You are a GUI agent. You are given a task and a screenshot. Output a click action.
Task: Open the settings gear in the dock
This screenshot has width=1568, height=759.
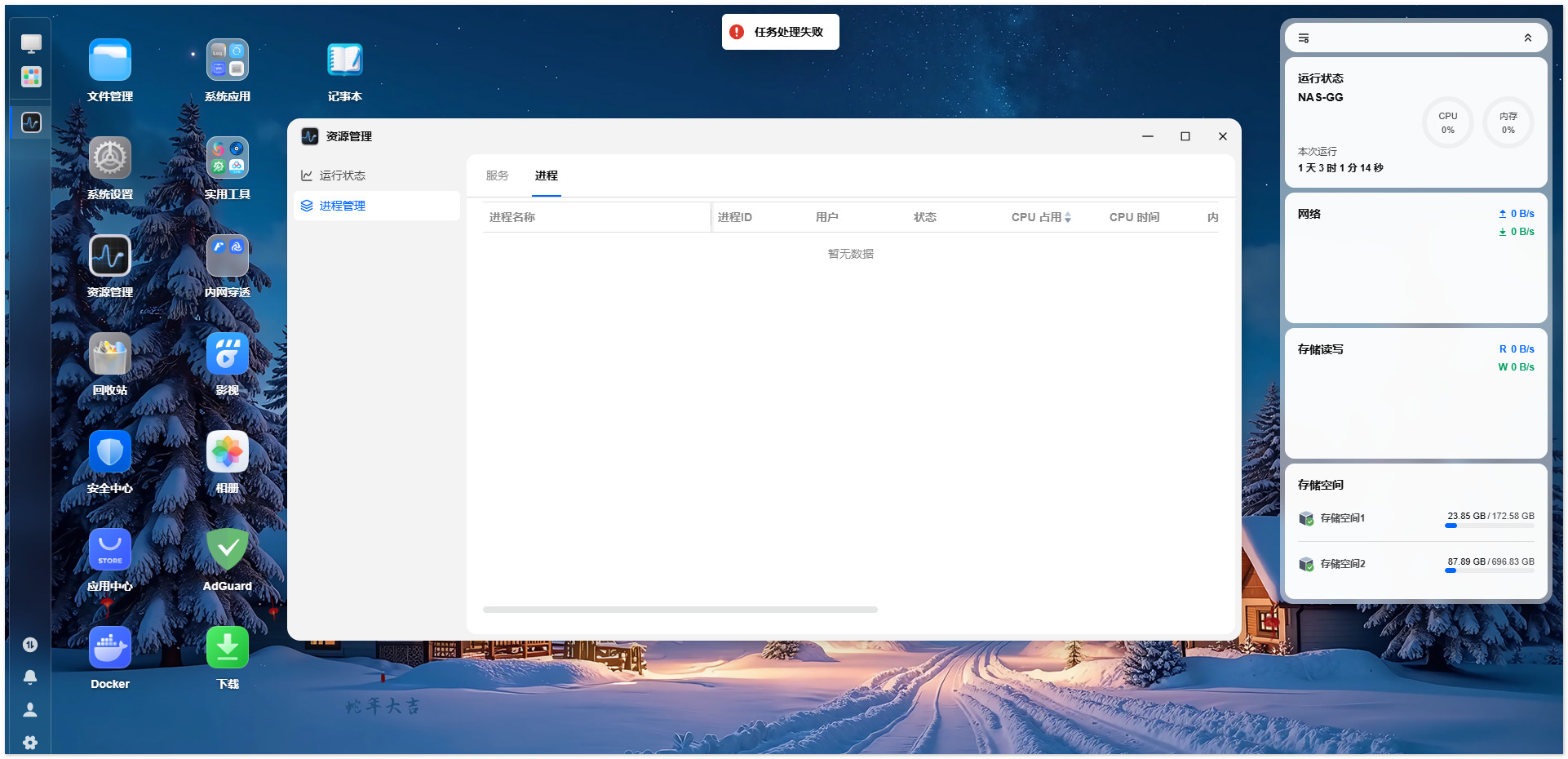coord(30,743)
